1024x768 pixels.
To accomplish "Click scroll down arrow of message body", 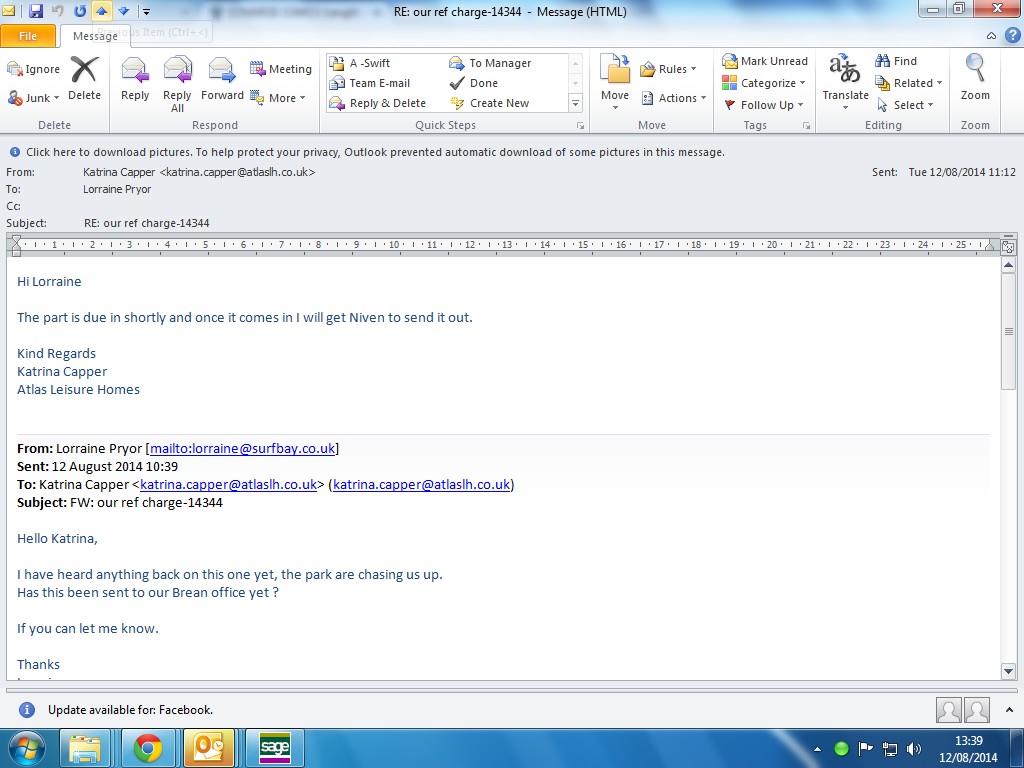I will pyautogui.click(x=1008, y=671).
